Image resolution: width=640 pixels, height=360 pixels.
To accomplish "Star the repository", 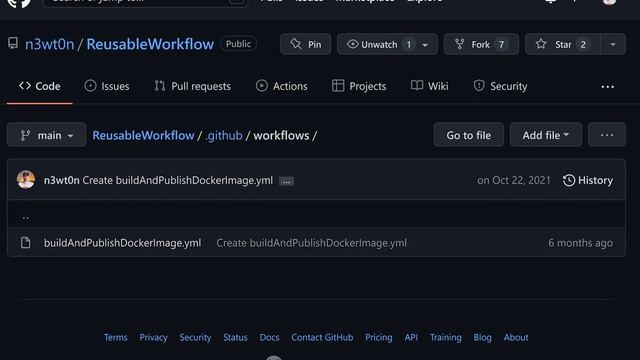I will (563, 44).
